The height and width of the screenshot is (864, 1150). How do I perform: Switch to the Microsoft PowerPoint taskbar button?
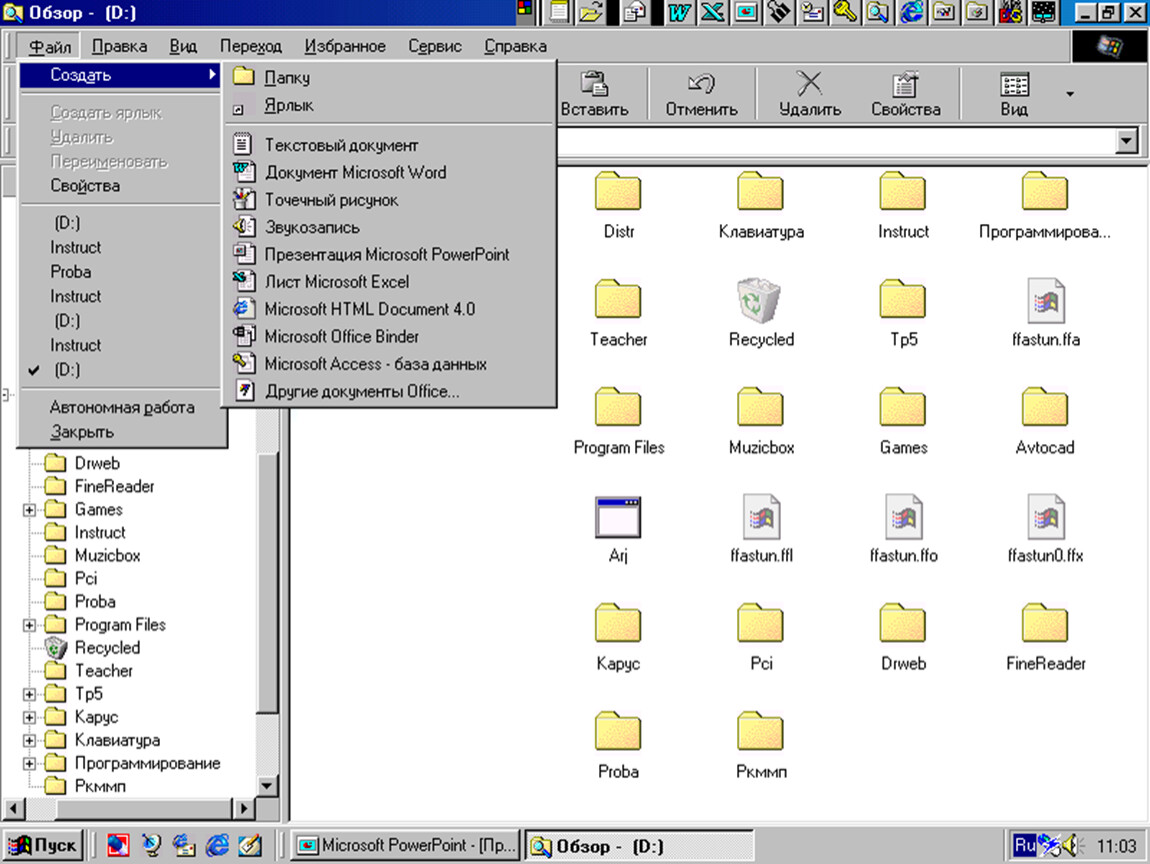pos(406,846)
